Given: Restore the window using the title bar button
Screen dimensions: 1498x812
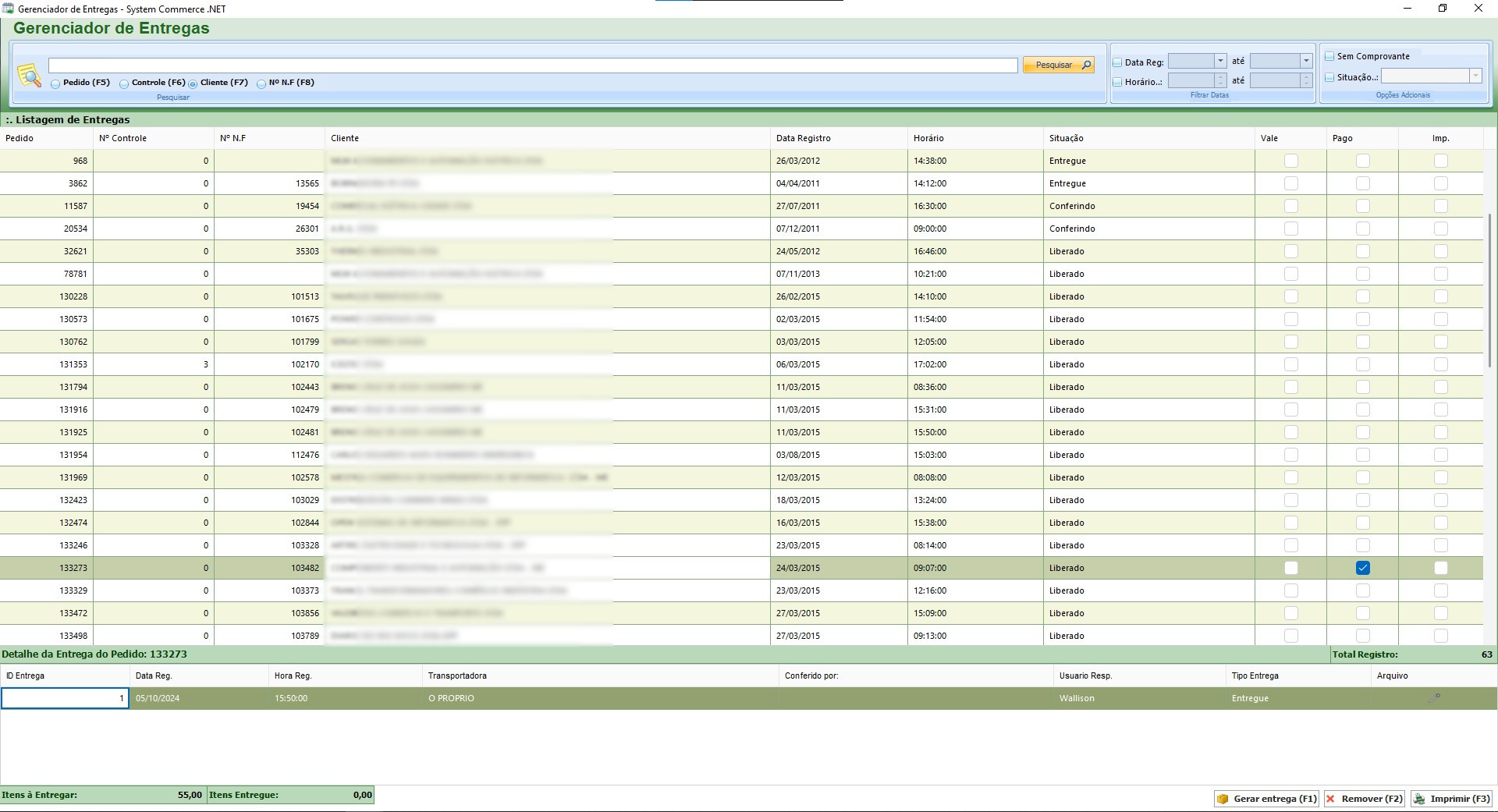Looking at the screenshot, I should click(x=1443, y=9).
